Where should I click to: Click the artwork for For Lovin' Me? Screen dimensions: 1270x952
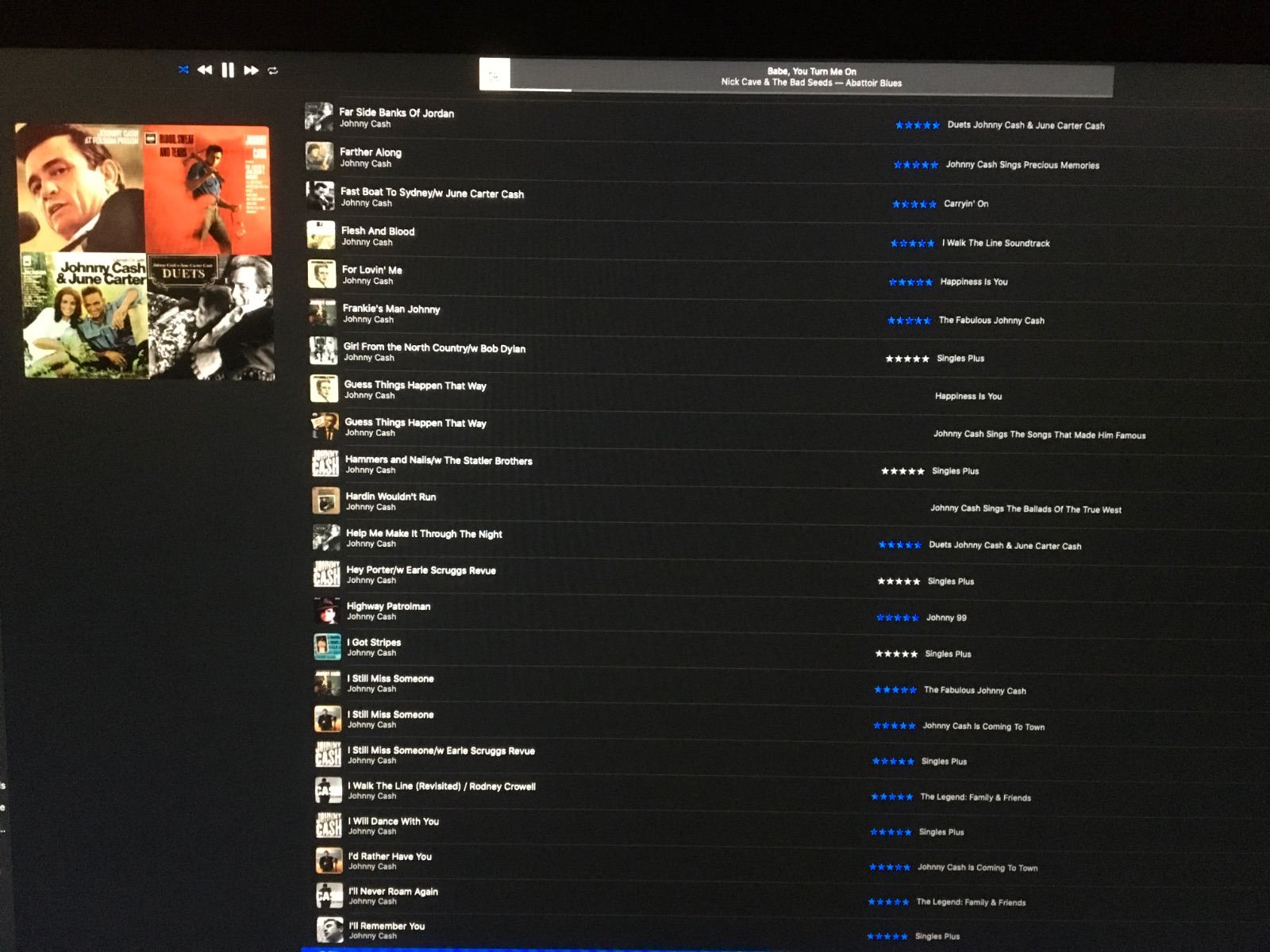click(x=322, y=274)
